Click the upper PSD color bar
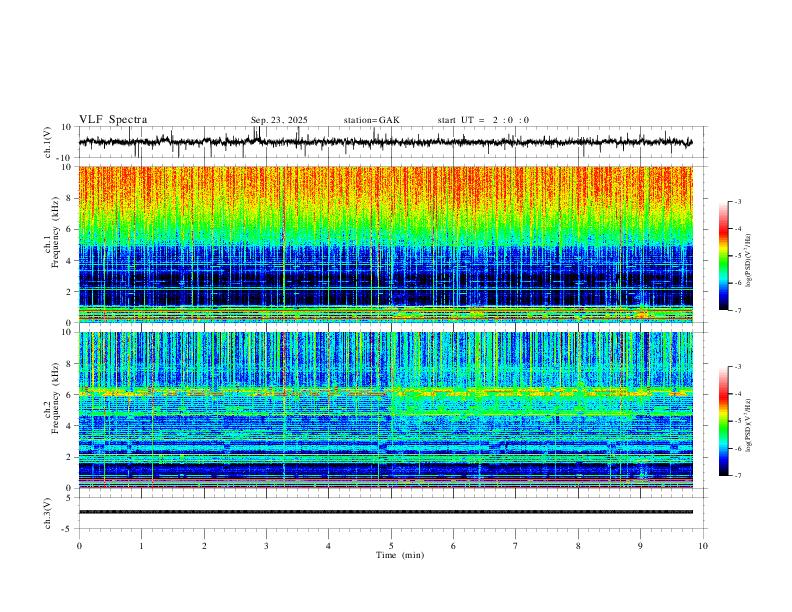792x612 pixels. point(724,256)
